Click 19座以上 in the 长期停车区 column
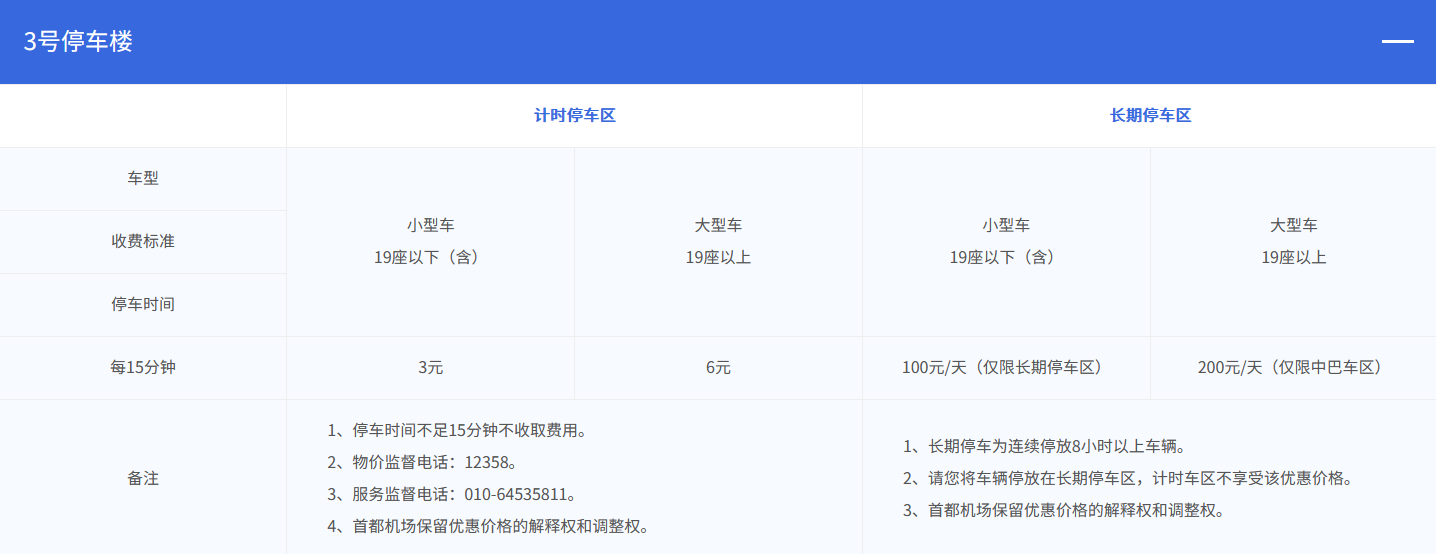1436x554 pixels. point(1294,258)
